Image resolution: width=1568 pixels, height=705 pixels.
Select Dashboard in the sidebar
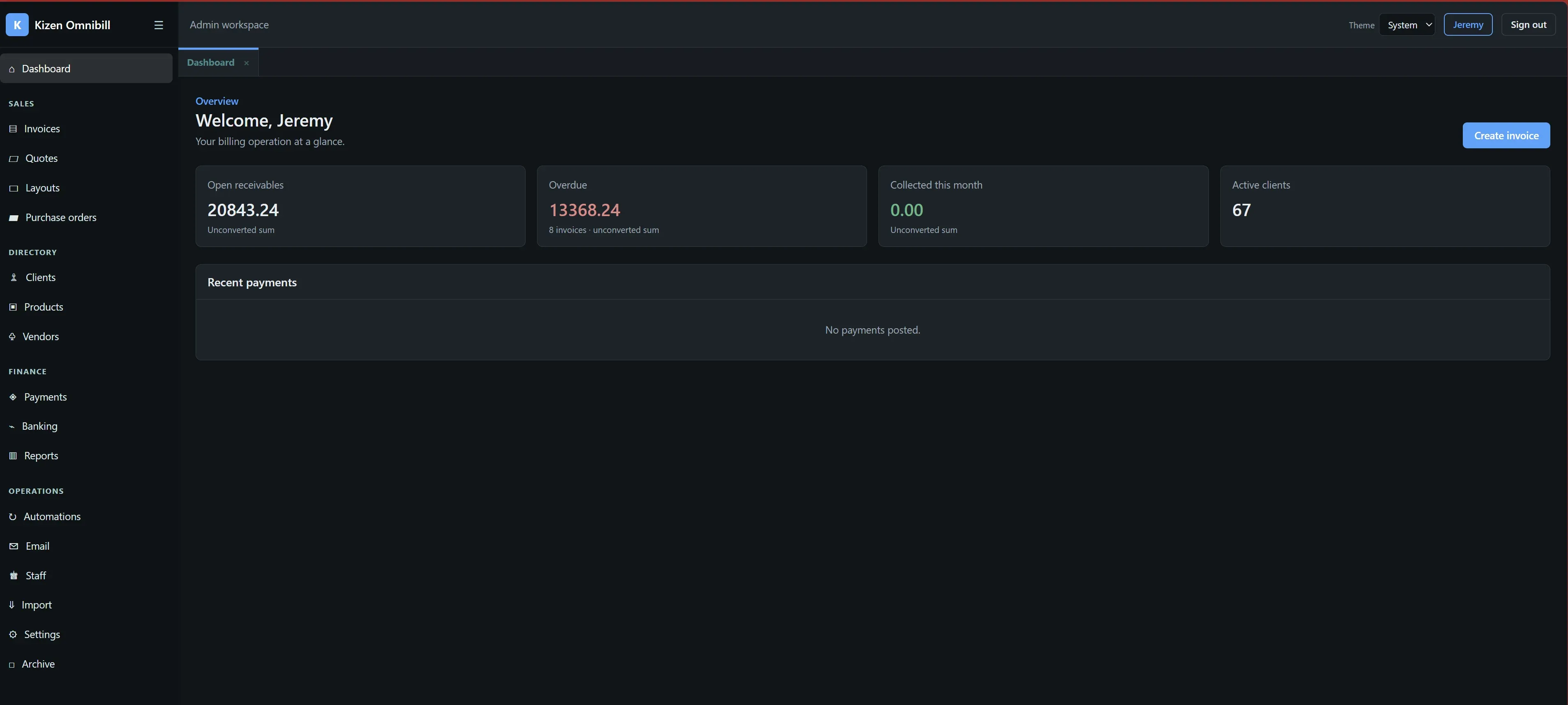86,68
